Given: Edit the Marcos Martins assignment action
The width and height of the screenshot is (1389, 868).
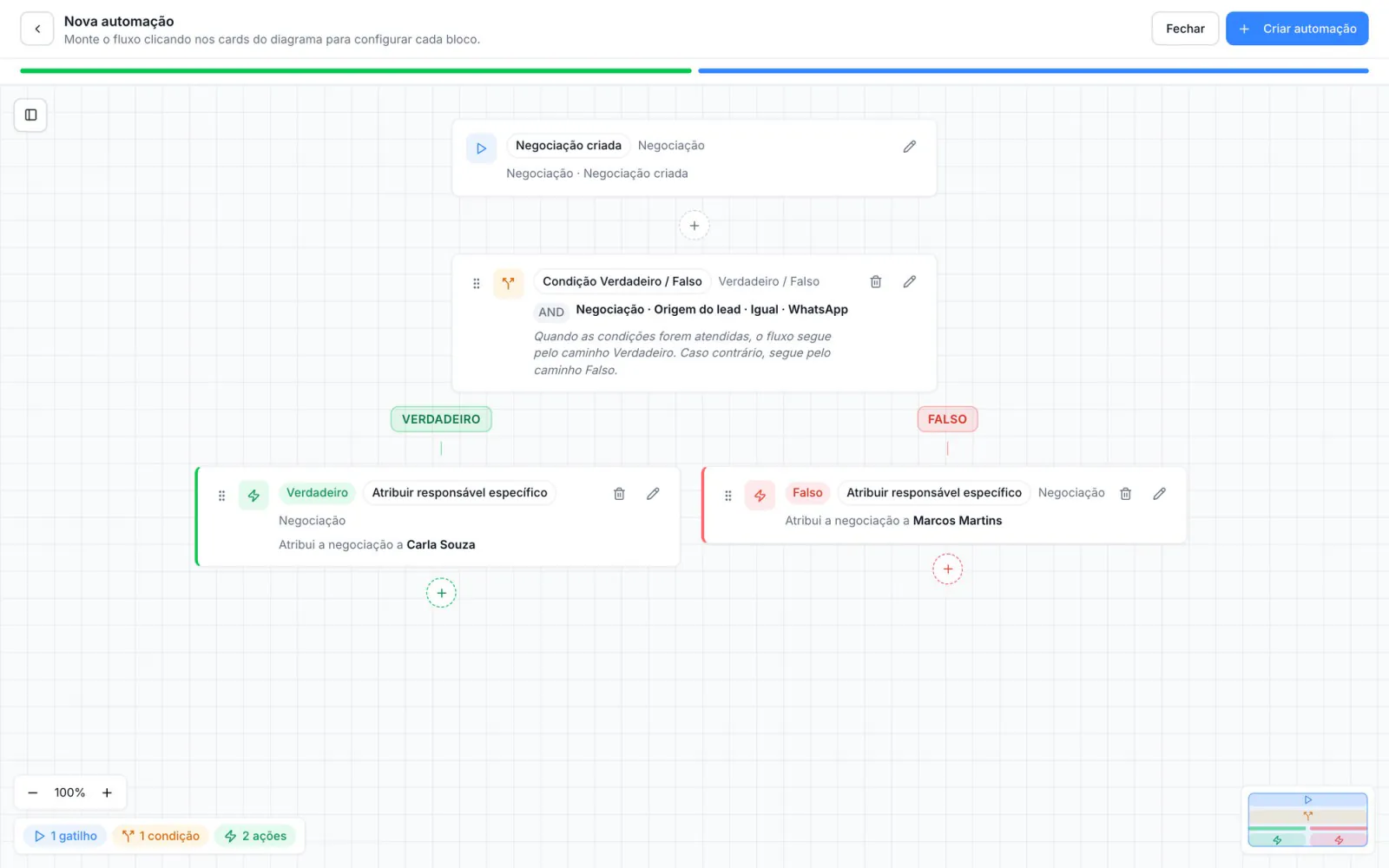Looking at the screenshot, I should (1159, 493).
